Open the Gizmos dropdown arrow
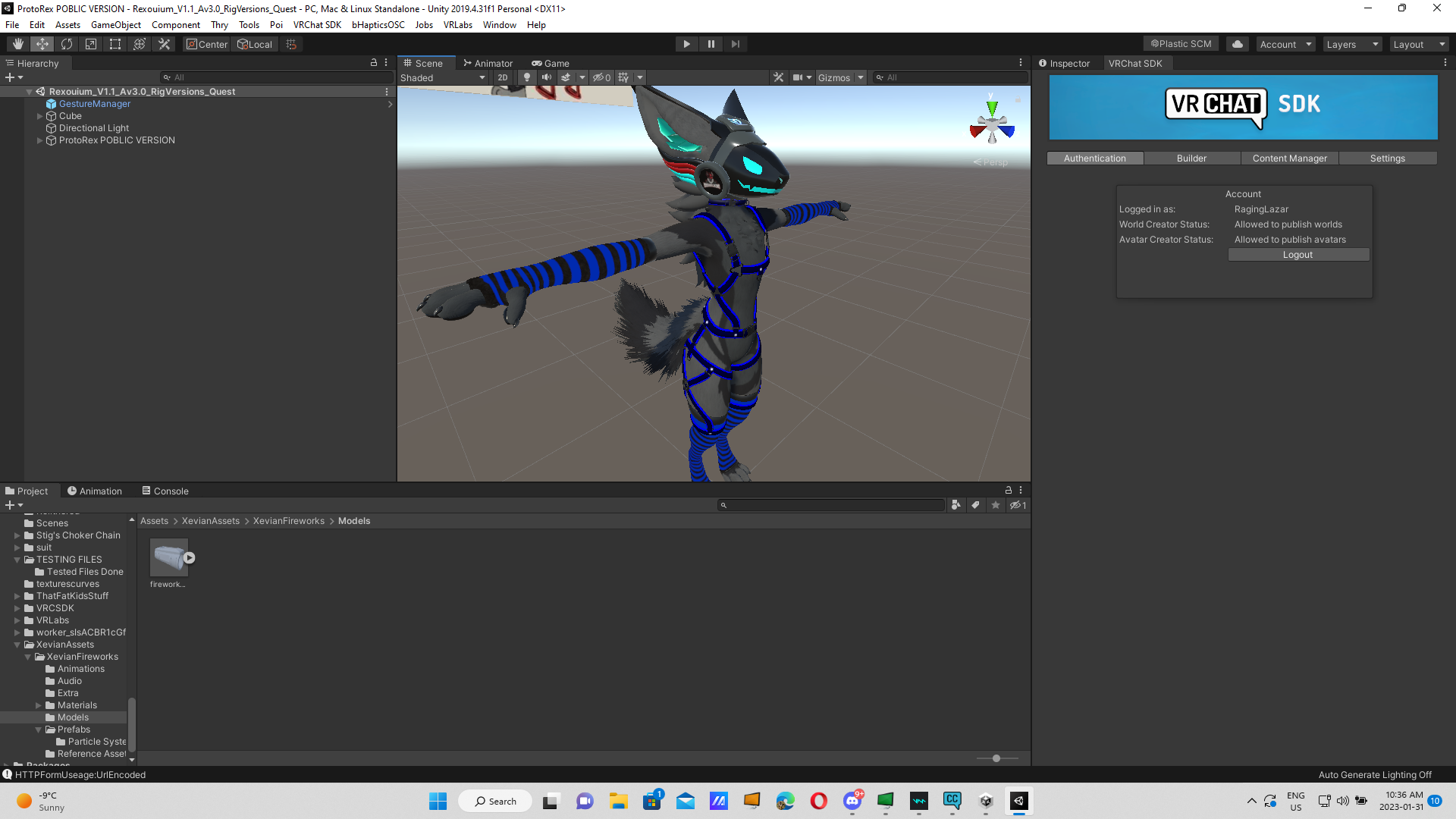The height and width of the screenshot is (819, 1456). 861,77
